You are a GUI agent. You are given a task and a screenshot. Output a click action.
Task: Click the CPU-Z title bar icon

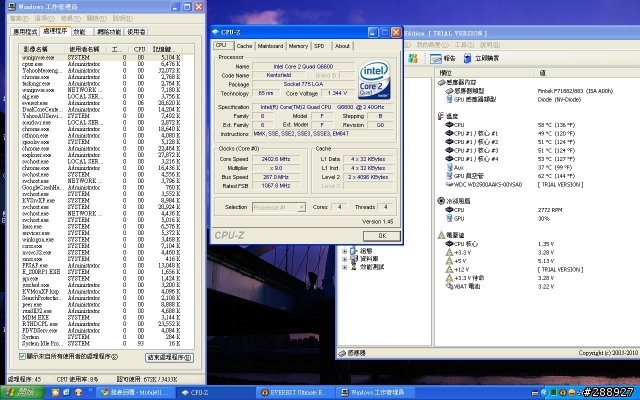pyautogui.click(x=216, y=32)
